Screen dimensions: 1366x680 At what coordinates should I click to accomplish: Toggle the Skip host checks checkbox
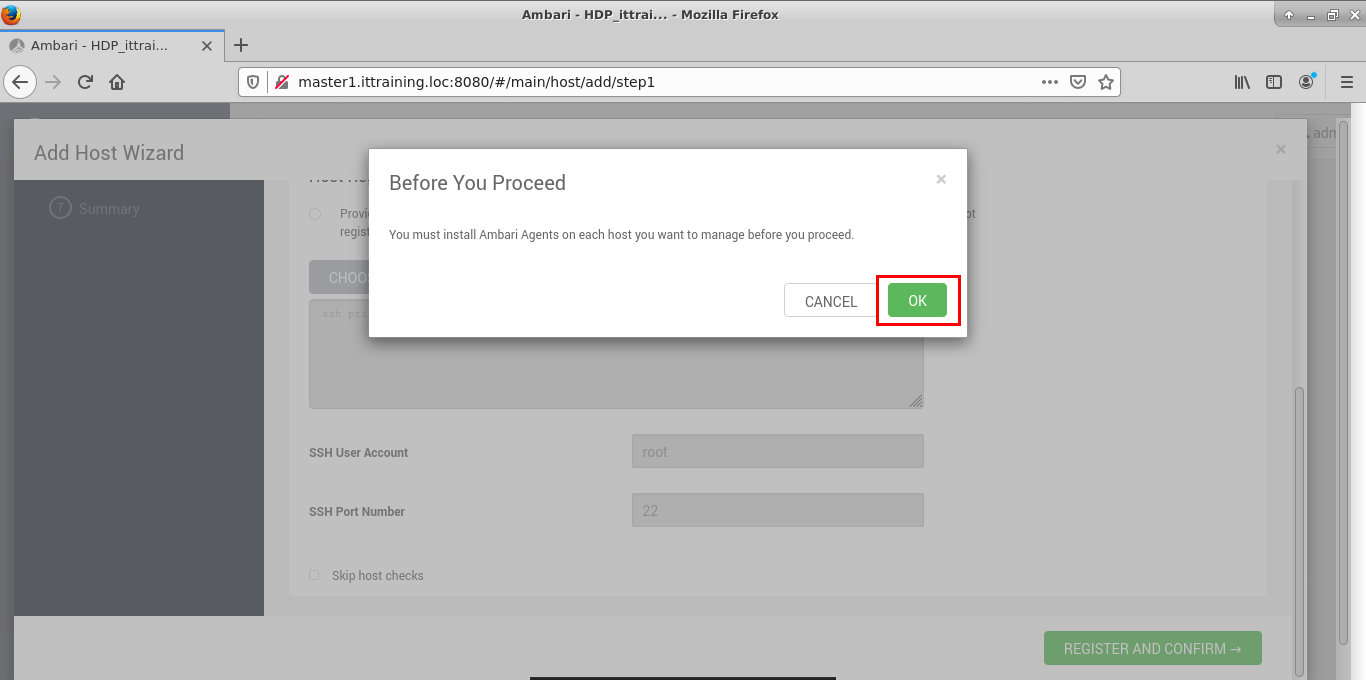(x=314, y=575)
